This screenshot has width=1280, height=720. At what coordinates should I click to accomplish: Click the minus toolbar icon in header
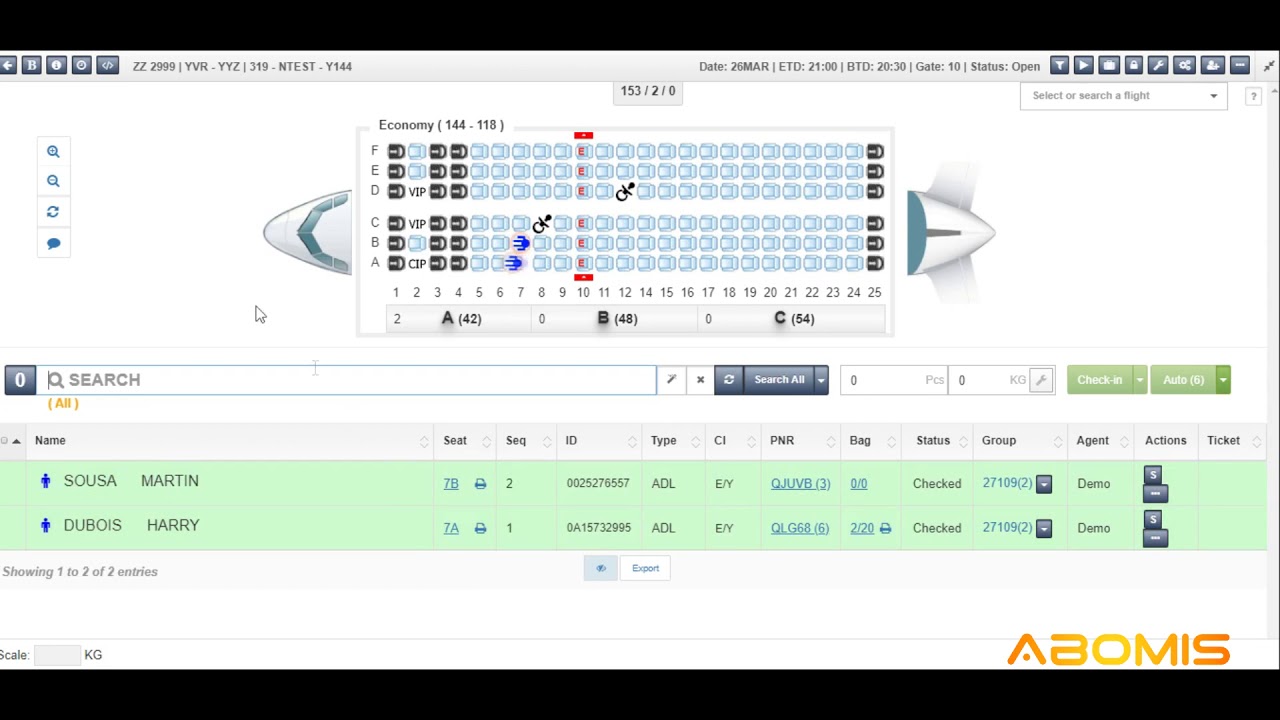point(1239,66)
